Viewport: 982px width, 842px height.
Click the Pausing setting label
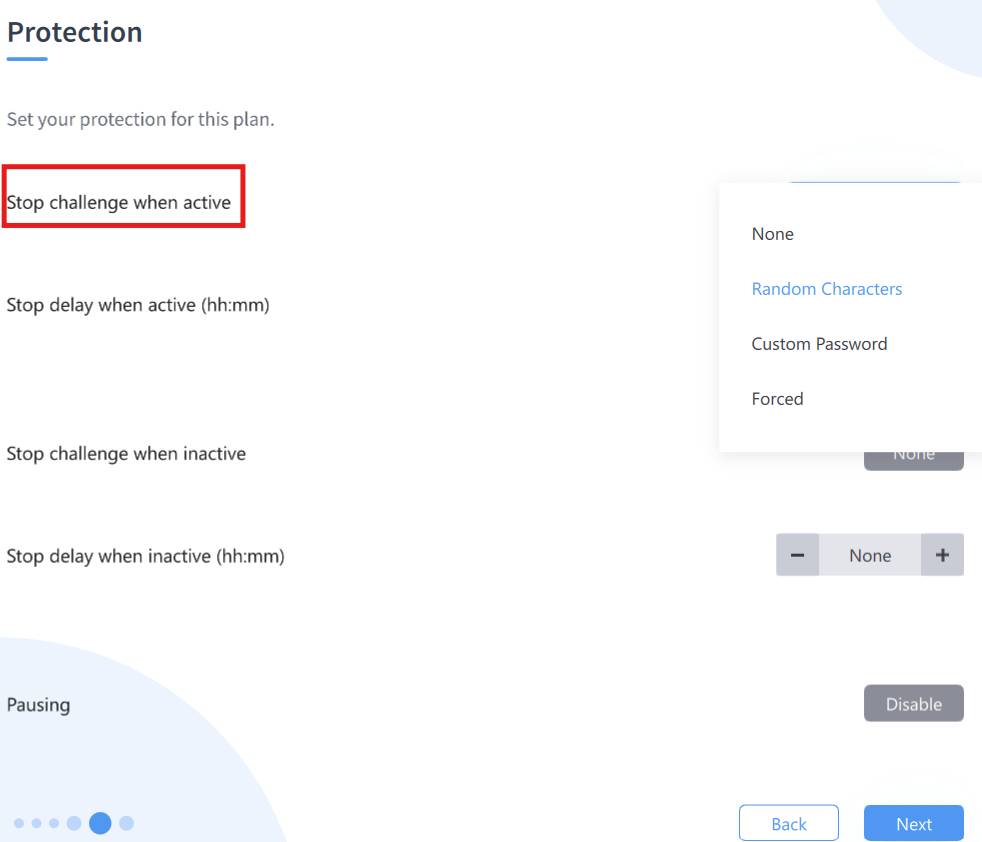(39, 705)
